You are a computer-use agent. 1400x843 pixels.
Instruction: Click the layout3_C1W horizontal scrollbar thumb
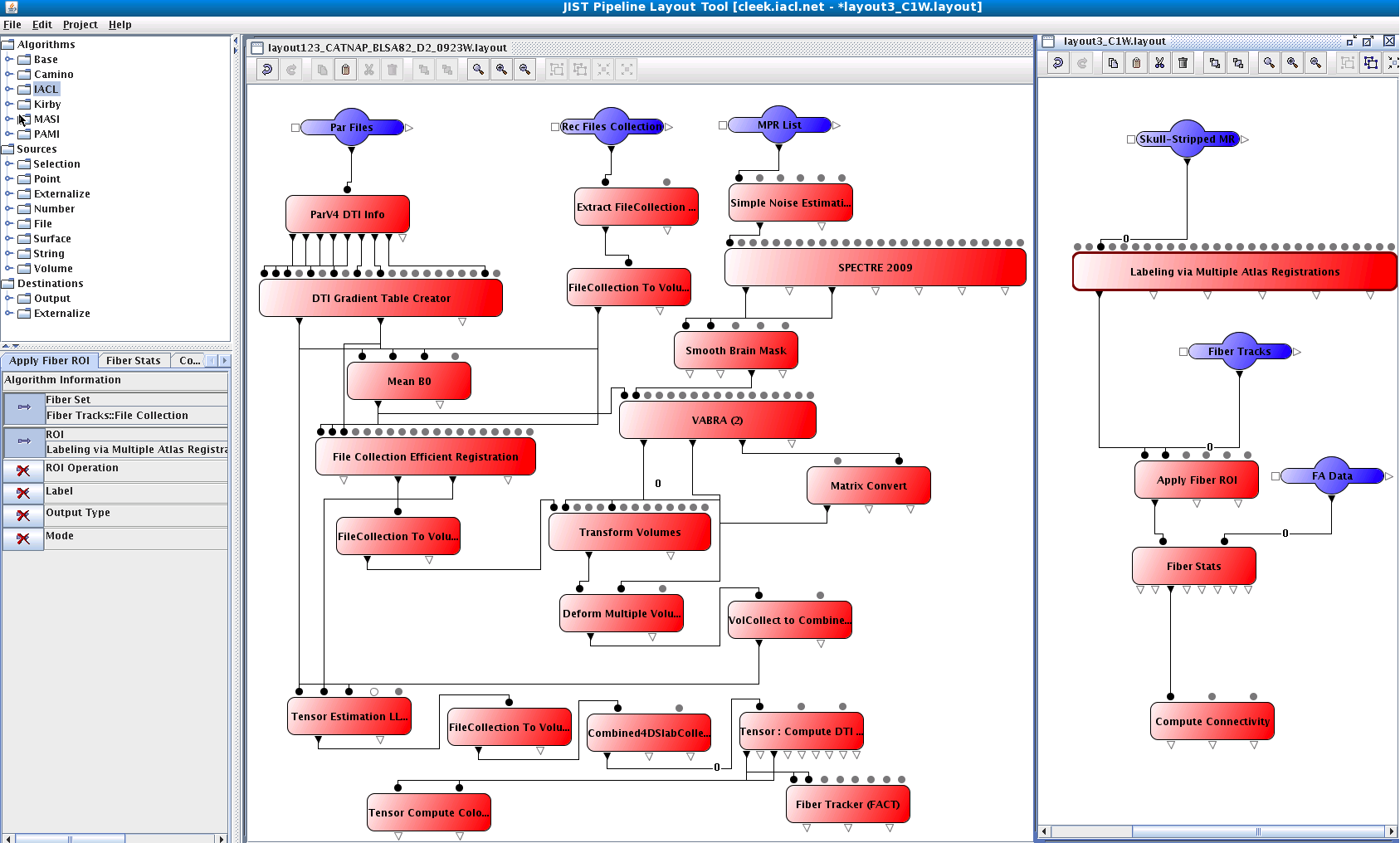(x=1257, y=831)
